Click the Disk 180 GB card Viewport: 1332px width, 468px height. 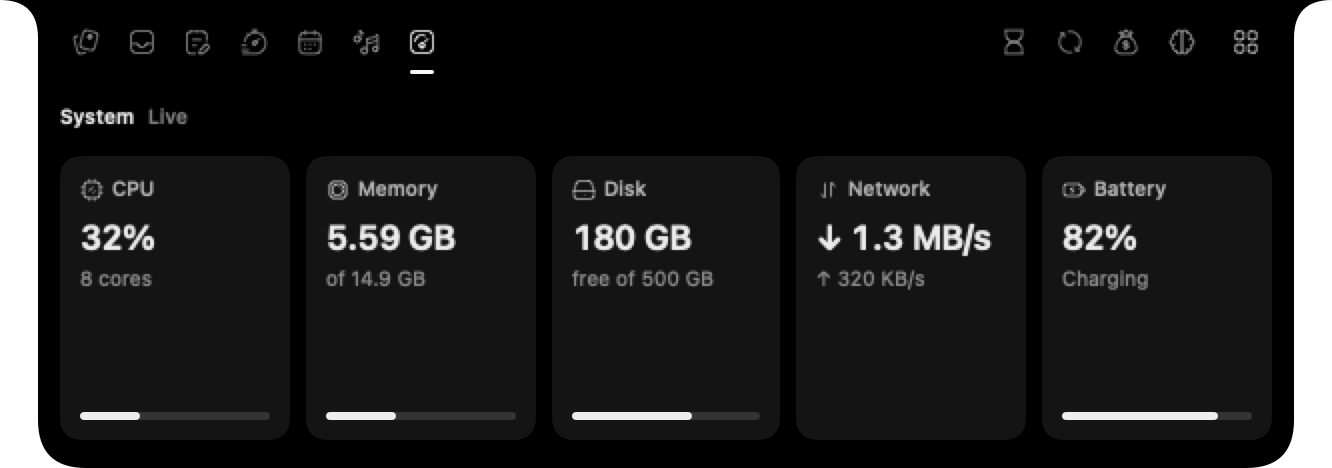[666, 298]
